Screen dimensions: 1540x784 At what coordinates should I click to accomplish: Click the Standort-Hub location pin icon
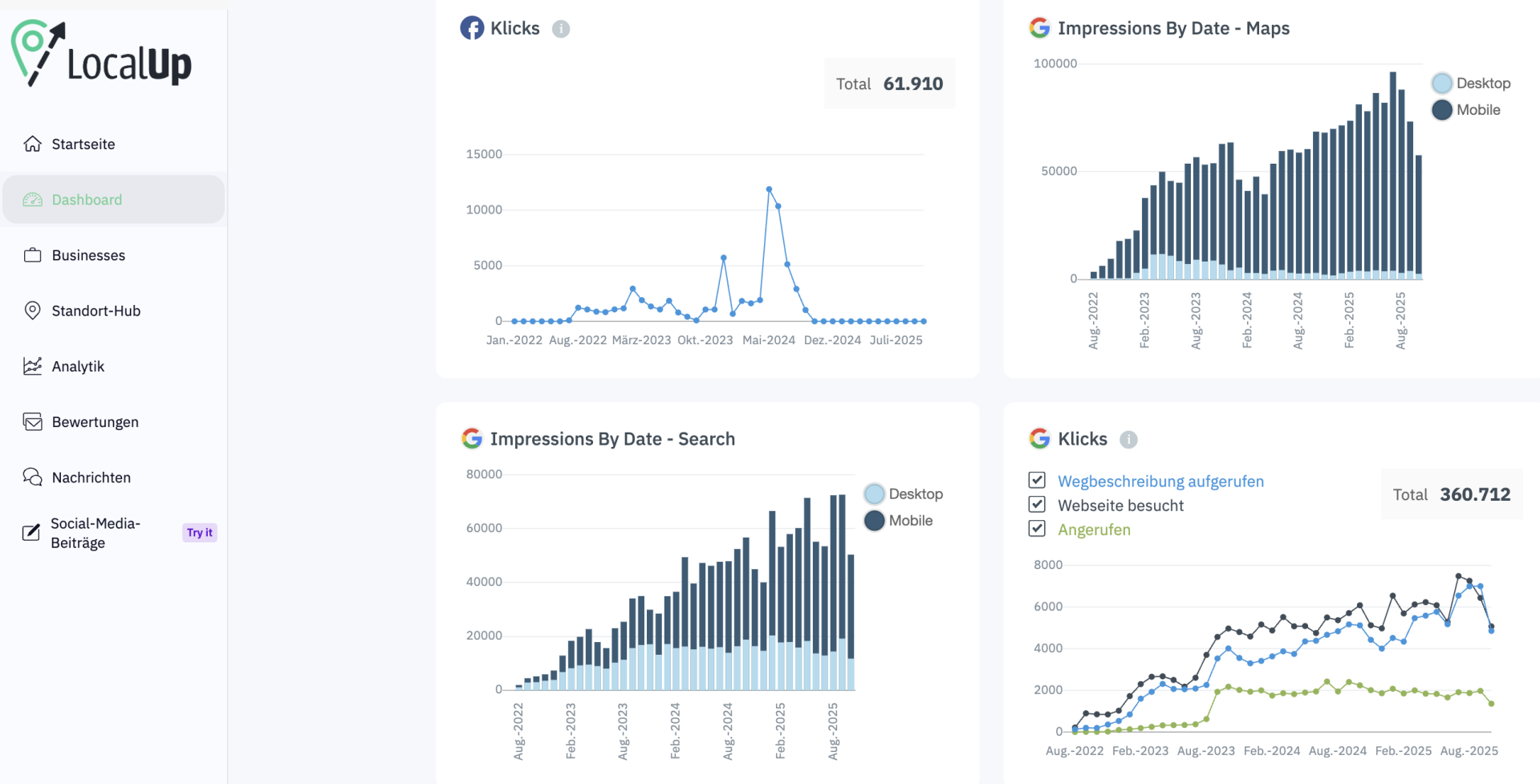[x=32, y=311]
